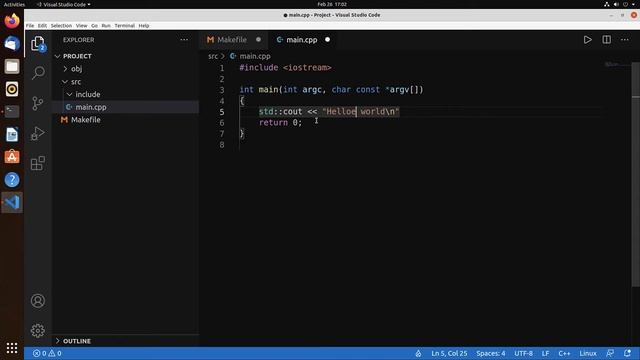640x360 pixels.
Task: Click line number 3 in gutter
Action: 222,90
